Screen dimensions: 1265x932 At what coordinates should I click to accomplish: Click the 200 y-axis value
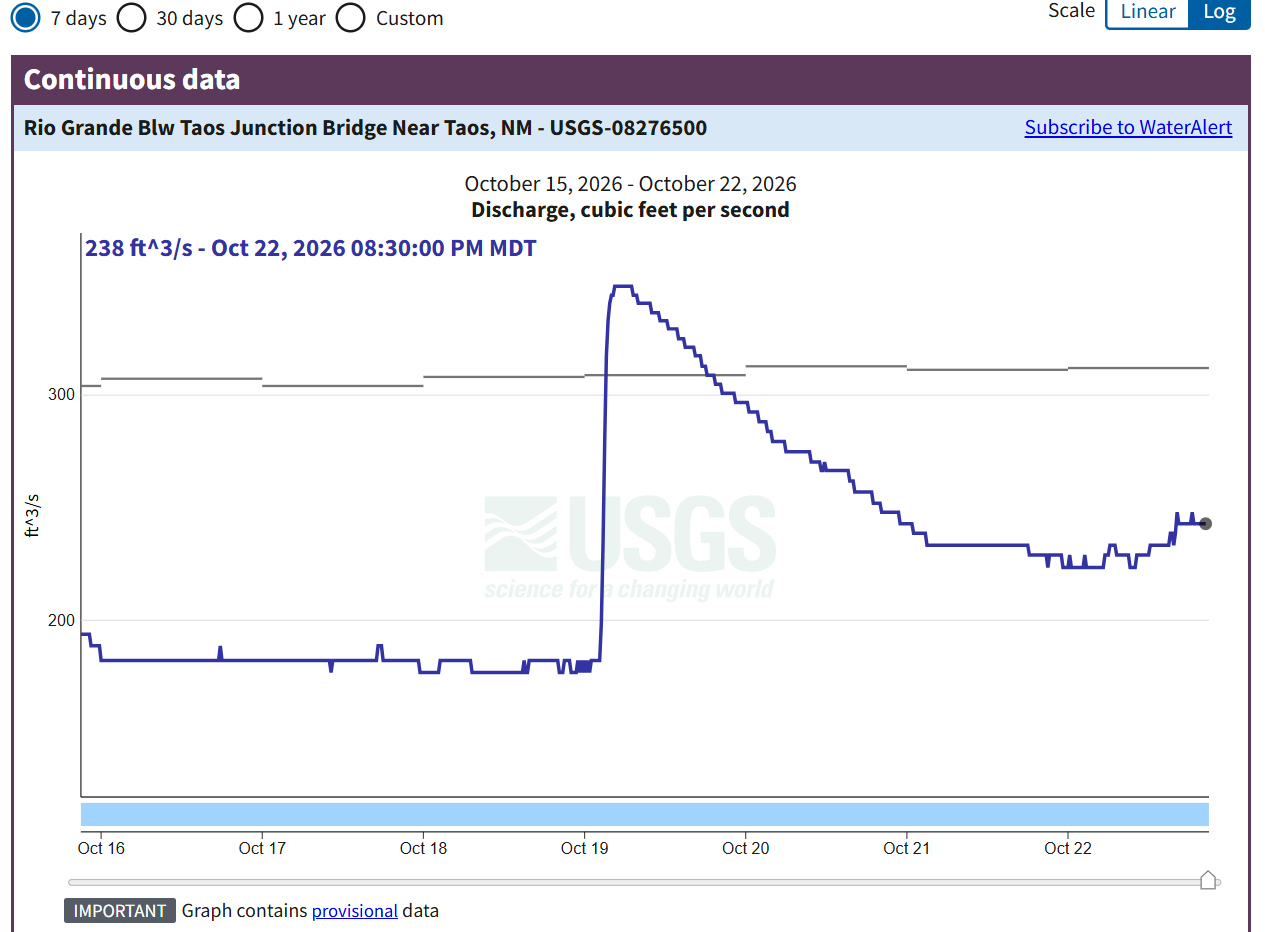(x=62, y=620)
